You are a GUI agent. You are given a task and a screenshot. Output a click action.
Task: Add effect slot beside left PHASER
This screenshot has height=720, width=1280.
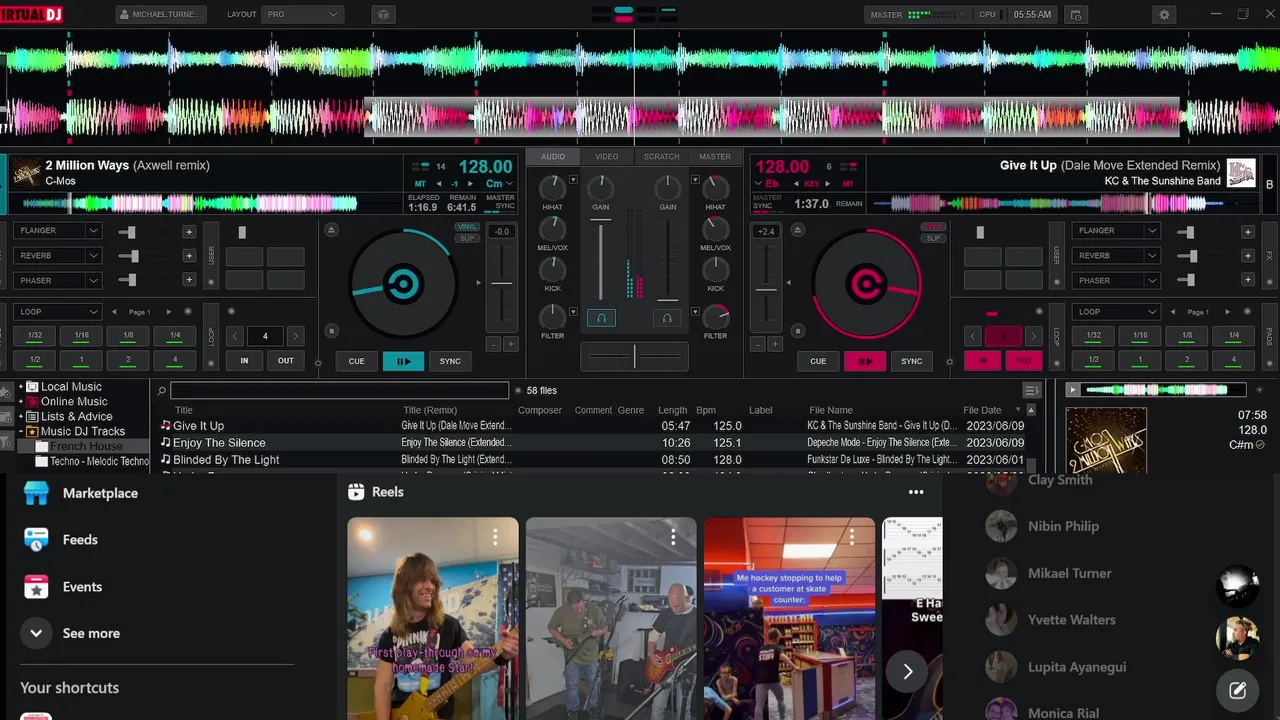189,281
